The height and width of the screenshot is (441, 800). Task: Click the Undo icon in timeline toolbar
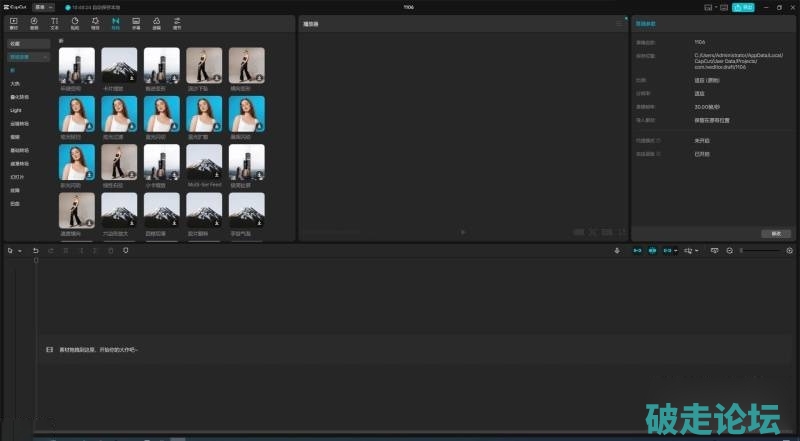coord(36,250)
